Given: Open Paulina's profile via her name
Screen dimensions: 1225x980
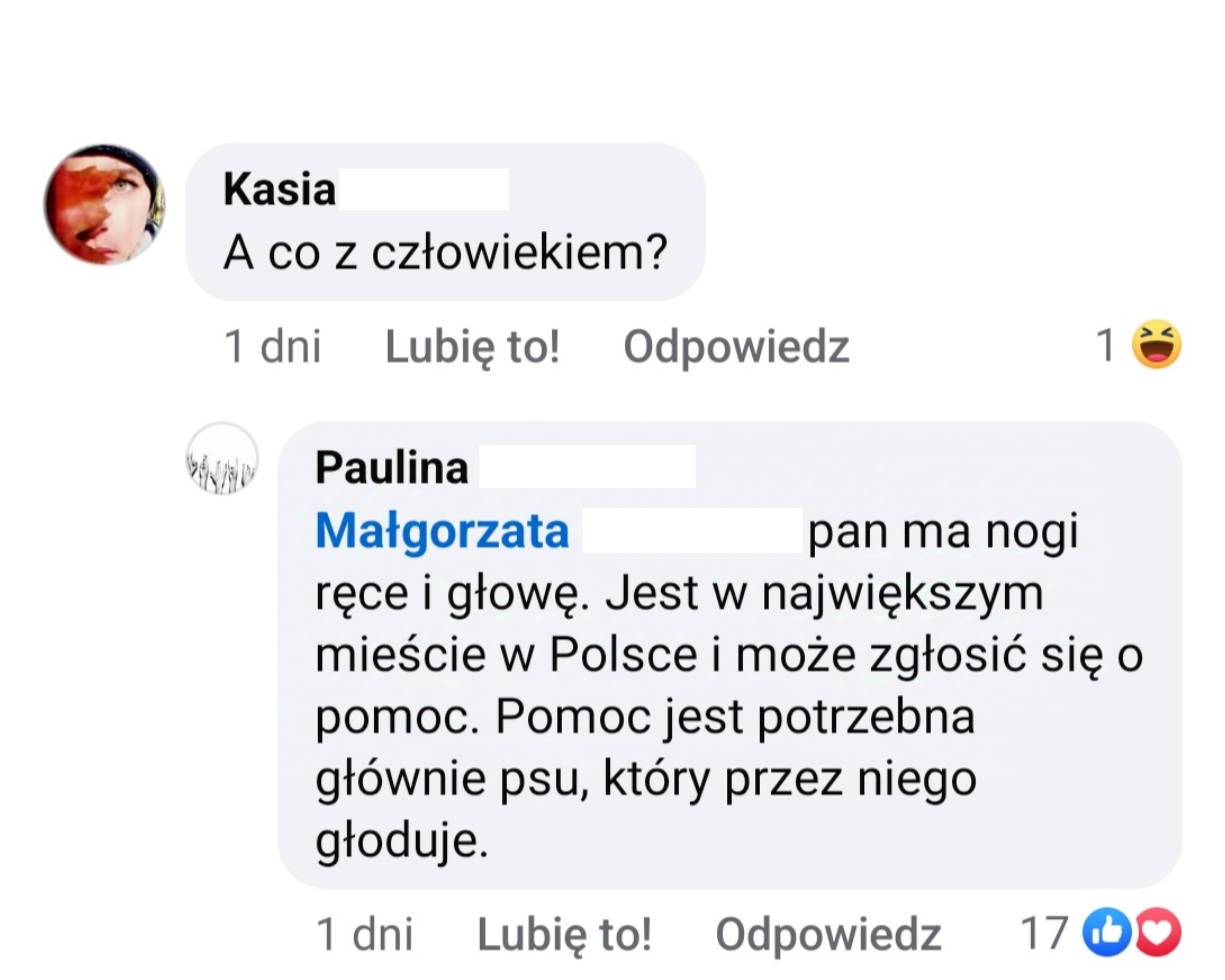Looking at the screenshot, I should pos(391,468).
